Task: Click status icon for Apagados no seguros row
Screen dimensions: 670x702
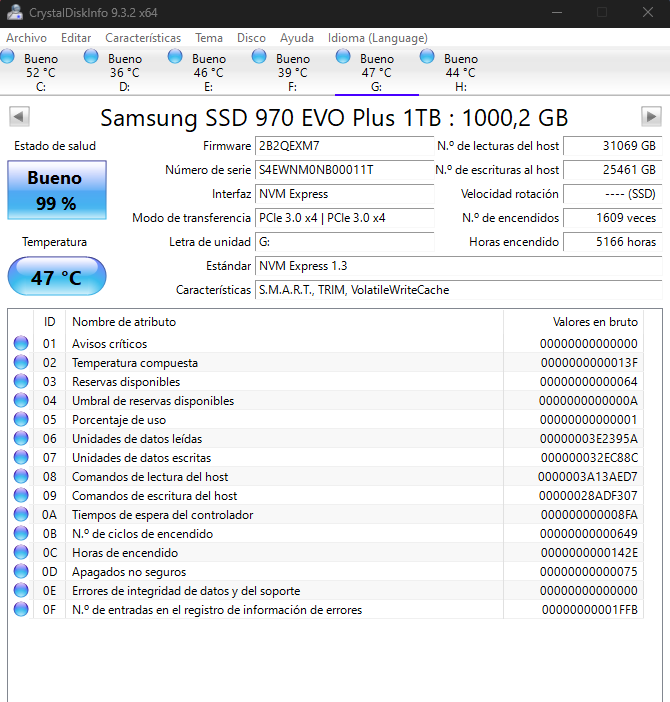Action: [21, 572]
